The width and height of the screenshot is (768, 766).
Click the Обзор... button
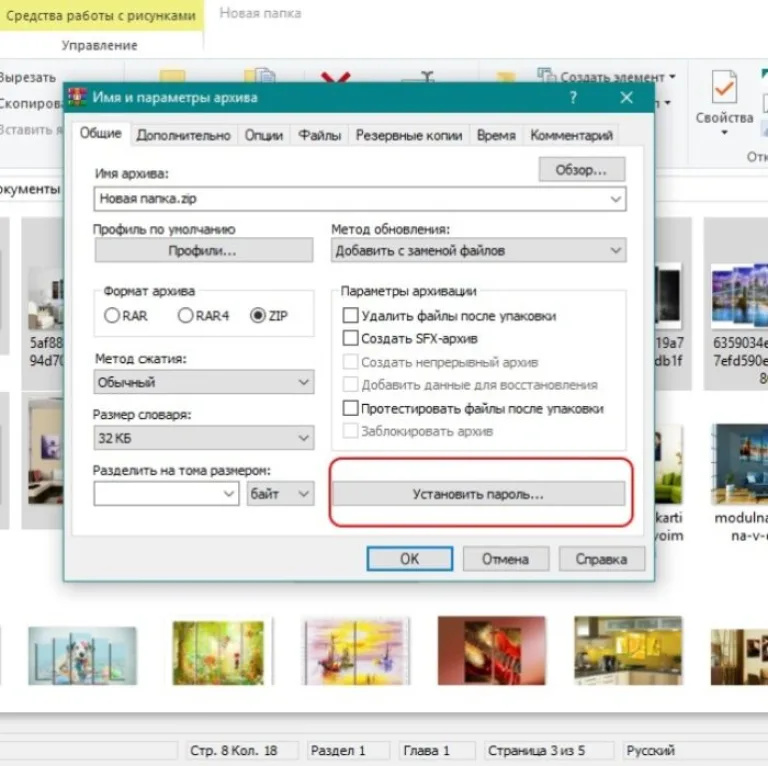[581, 170]
